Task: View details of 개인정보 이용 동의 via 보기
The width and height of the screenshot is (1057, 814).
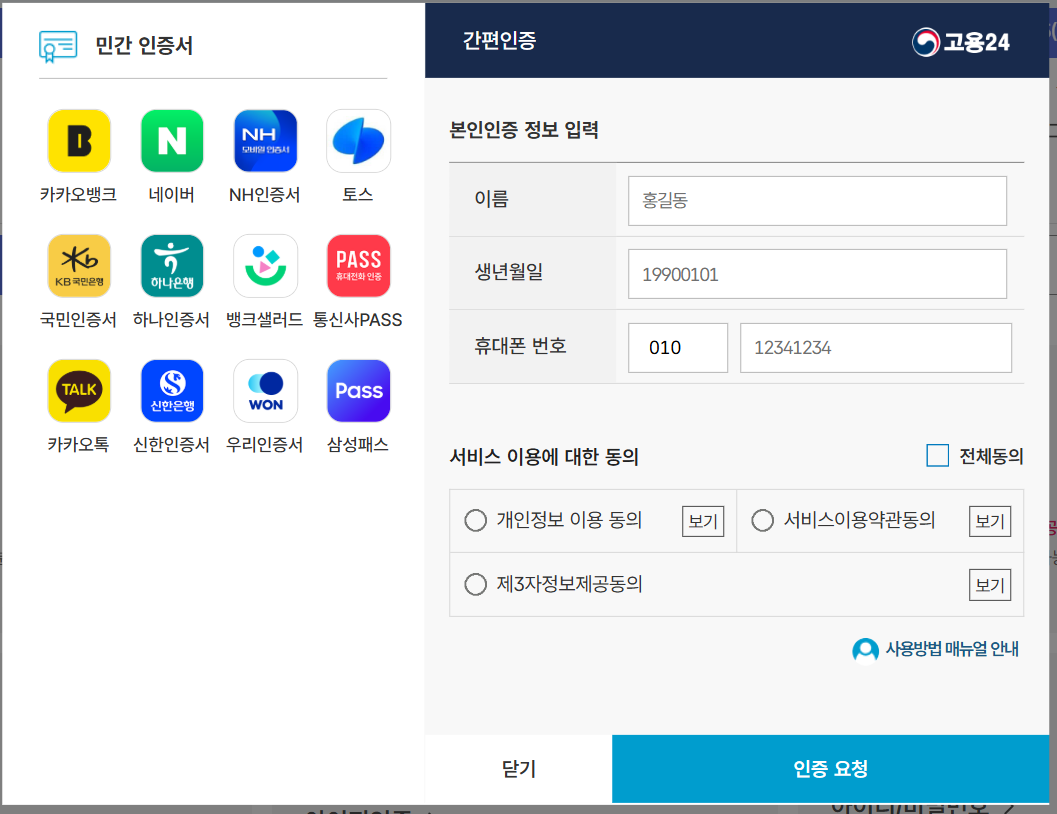Action: (702, 521)
